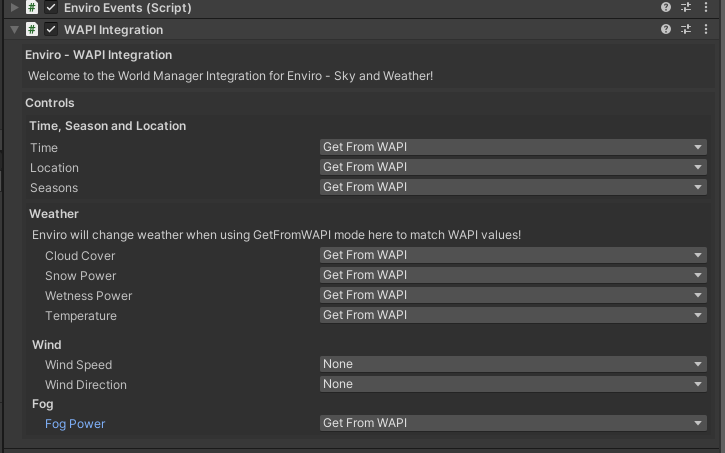Screen dimensions: 725x453
Task: Click the WAPI Integration header title
Action: tap(113, 29)
